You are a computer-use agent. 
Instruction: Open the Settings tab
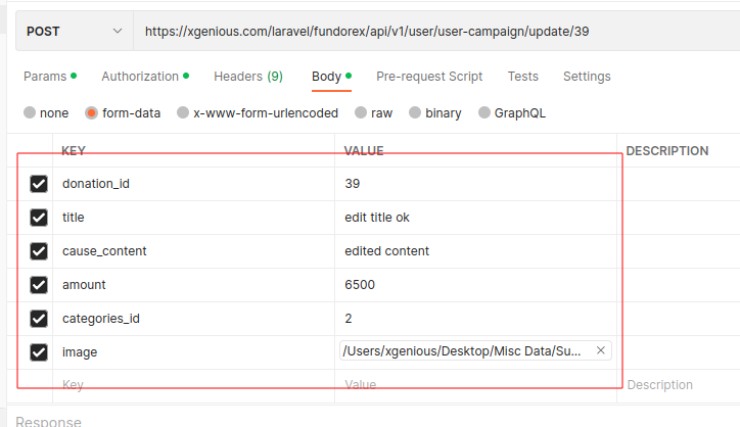pos(586,76)
